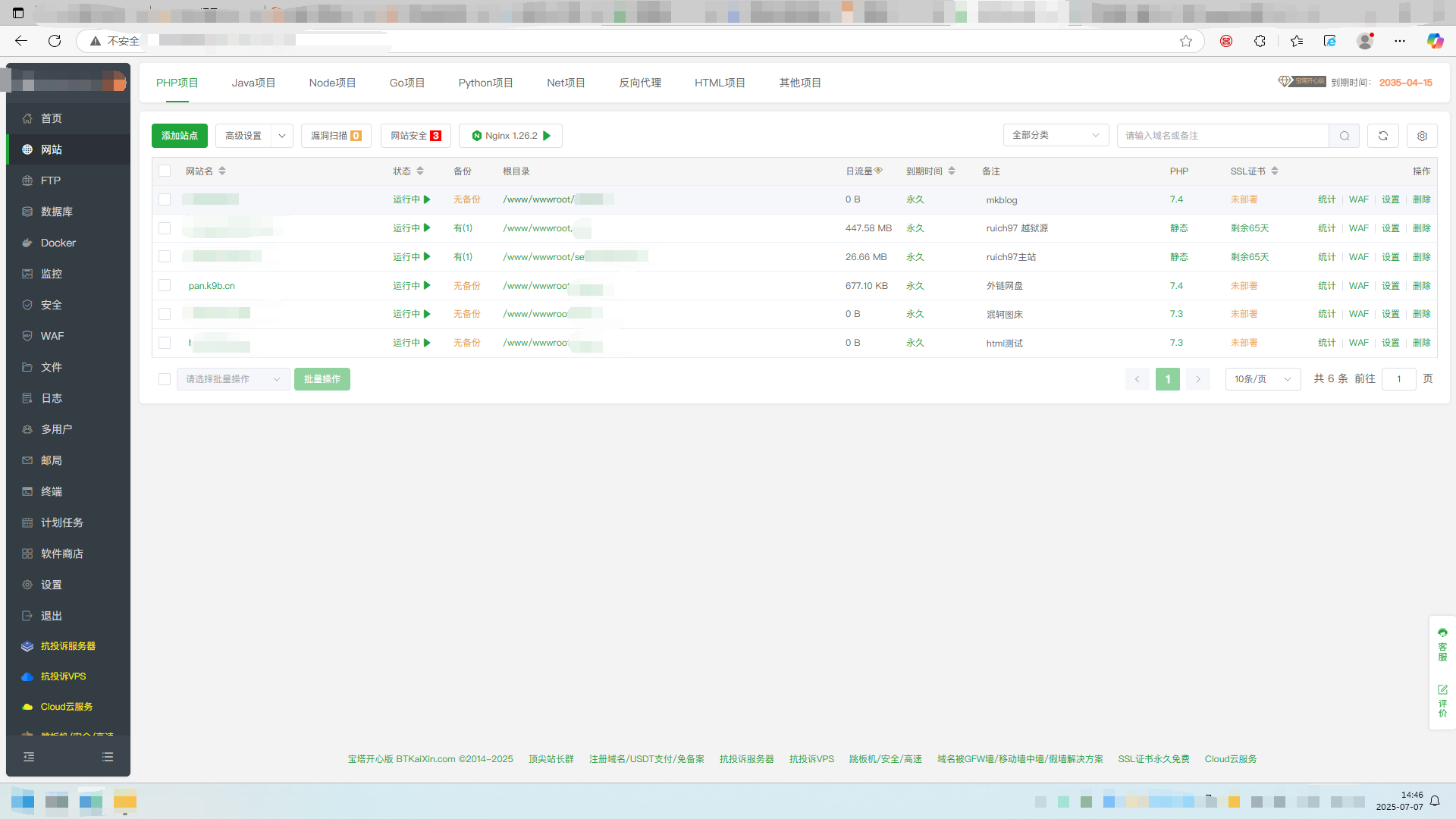Open the 文件 folder icon in sidebar
This screenshot has height=819, width=1456.
click(x=27, y=367)
